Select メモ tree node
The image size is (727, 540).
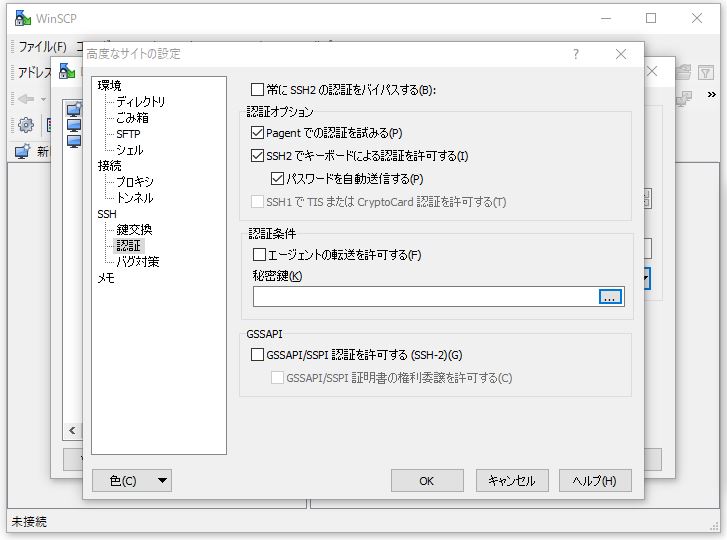pyautogui.click(x=106, y=278)
